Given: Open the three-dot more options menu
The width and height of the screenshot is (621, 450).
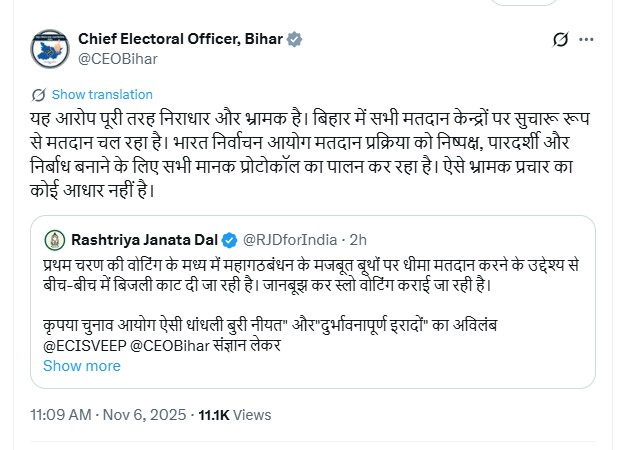Looking at the screenshot, I should pos(594,41).
